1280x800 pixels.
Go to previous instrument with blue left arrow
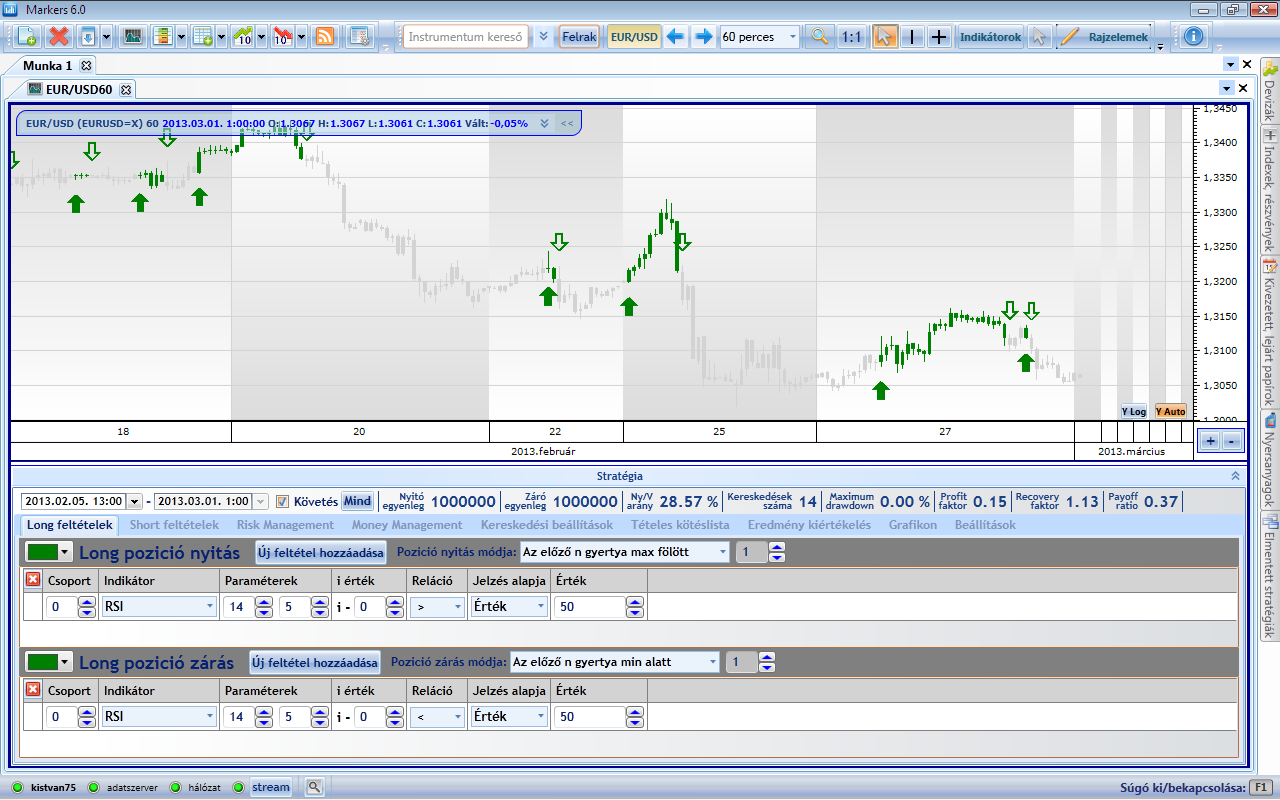[676, 37]
